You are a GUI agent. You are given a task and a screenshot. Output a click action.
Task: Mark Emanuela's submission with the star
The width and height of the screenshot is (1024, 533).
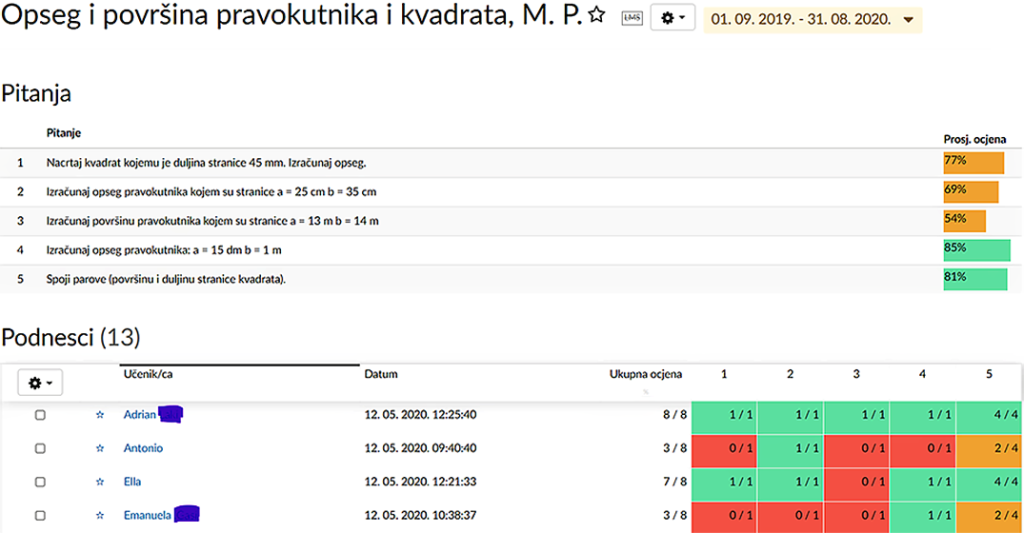click(x=99, y=516)
